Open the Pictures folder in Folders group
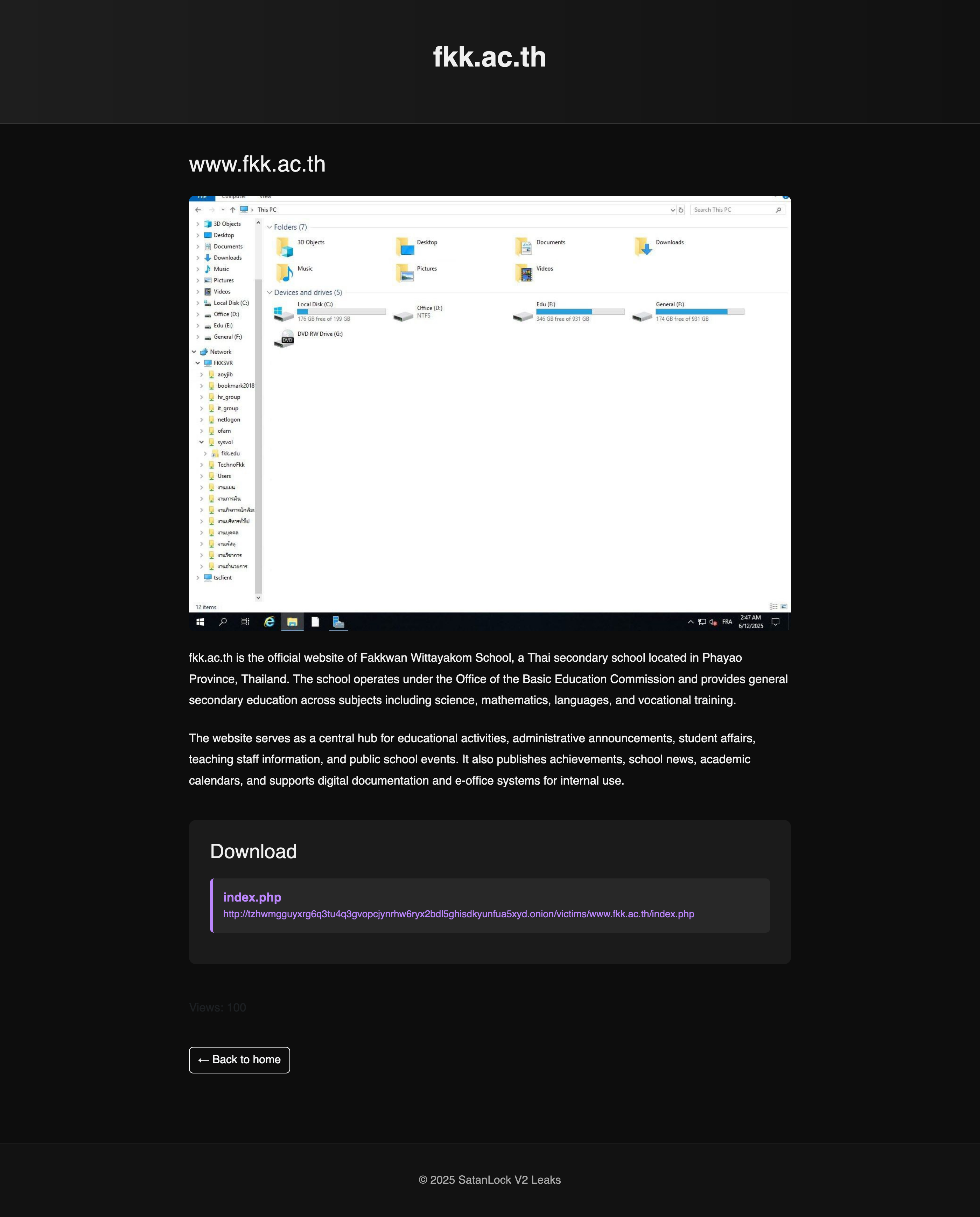The height and width of the screenshot is (1217, 980). [416, 273]
